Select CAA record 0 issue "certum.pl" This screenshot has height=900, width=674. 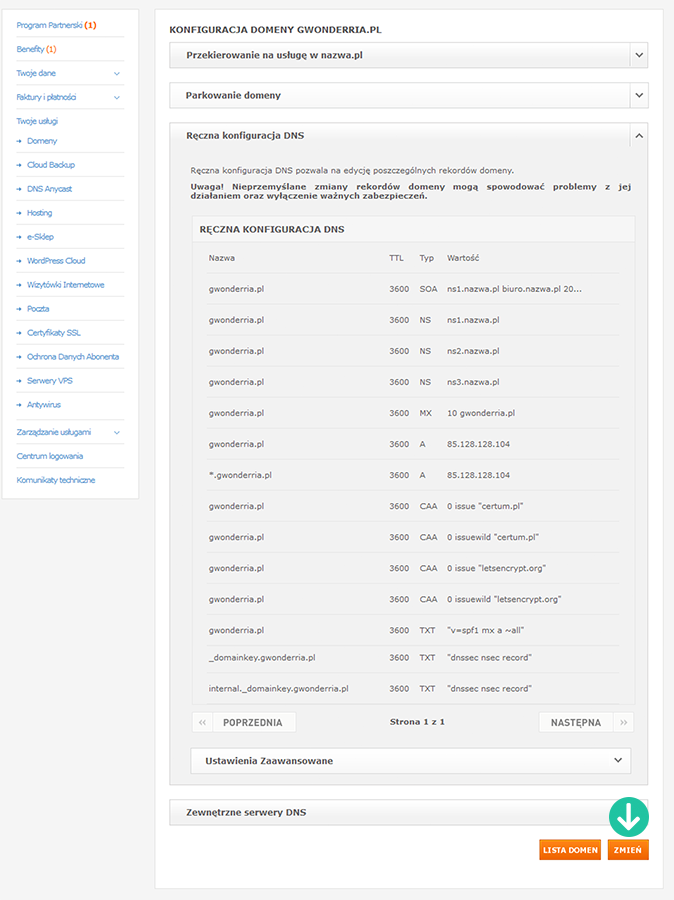tap(485, 506)
